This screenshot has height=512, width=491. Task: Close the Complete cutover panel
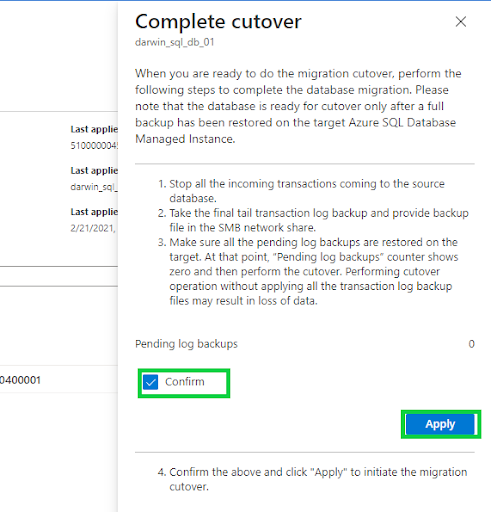coord(461,22)
